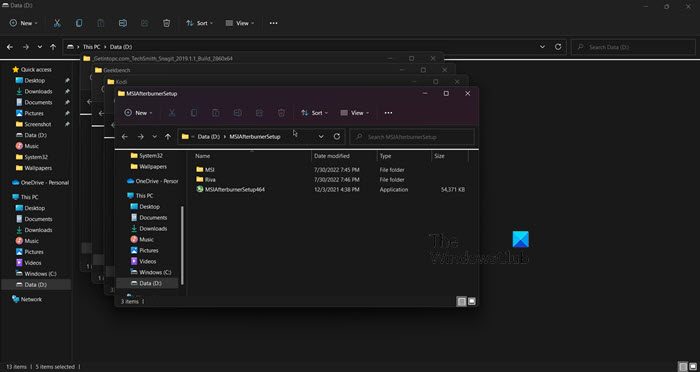Image resolution: width=700 pixels, height=372 pixels.
Task: Navigate back in the Data (D:) window
Action: point(10,47)
